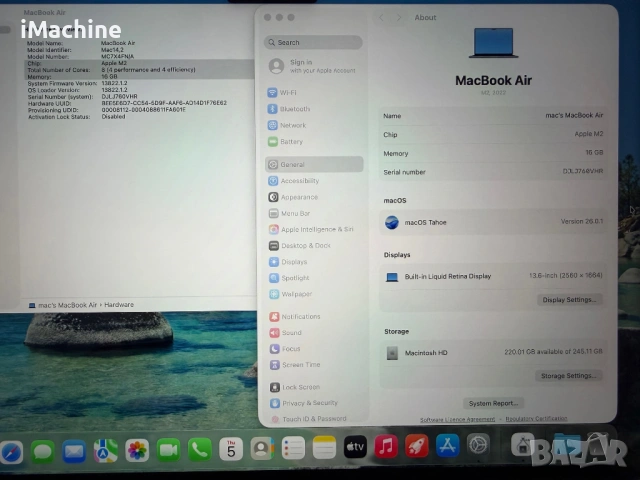Click the Settings Search field

coord(313,42)
